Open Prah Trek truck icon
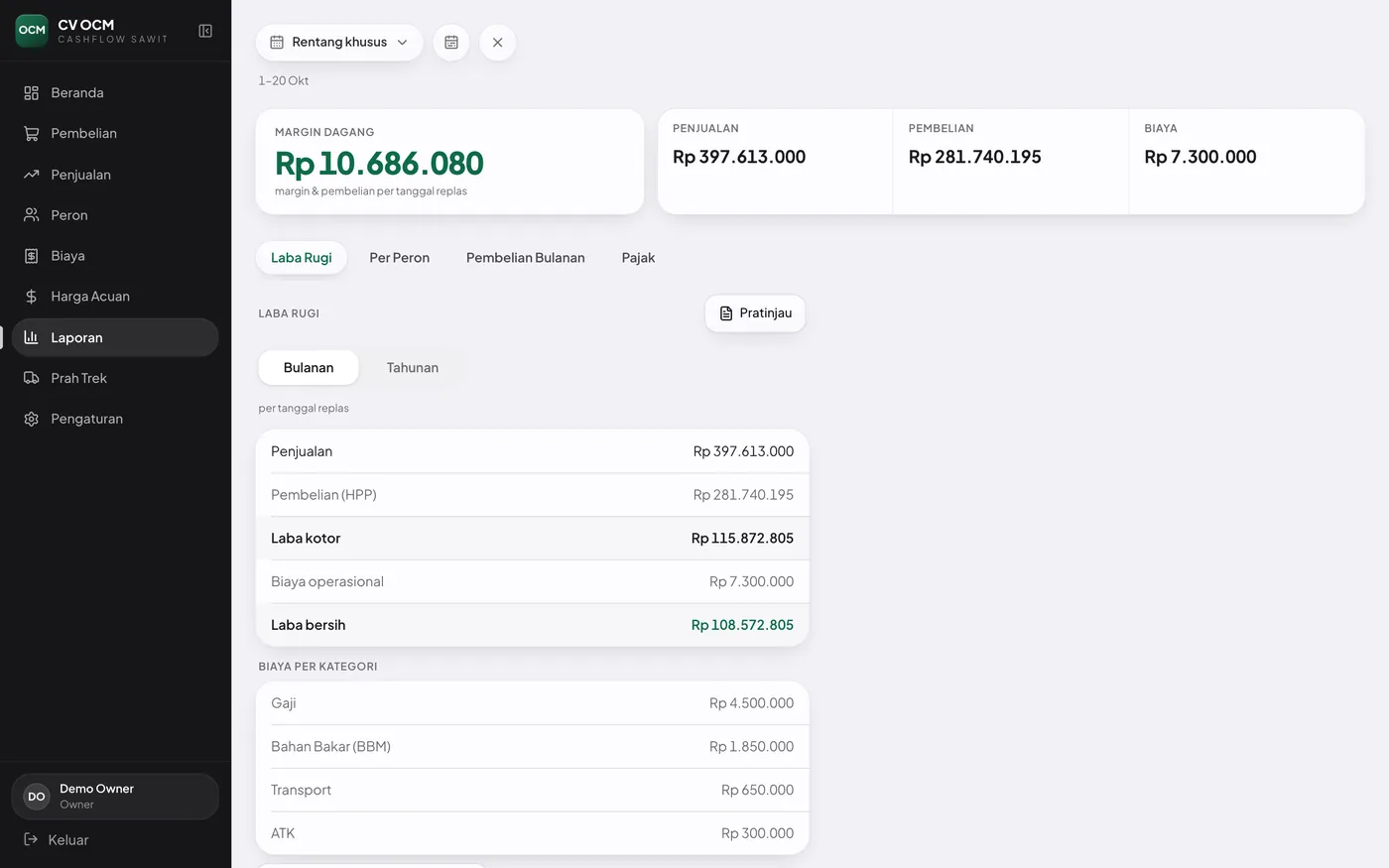 coord(32,378)
